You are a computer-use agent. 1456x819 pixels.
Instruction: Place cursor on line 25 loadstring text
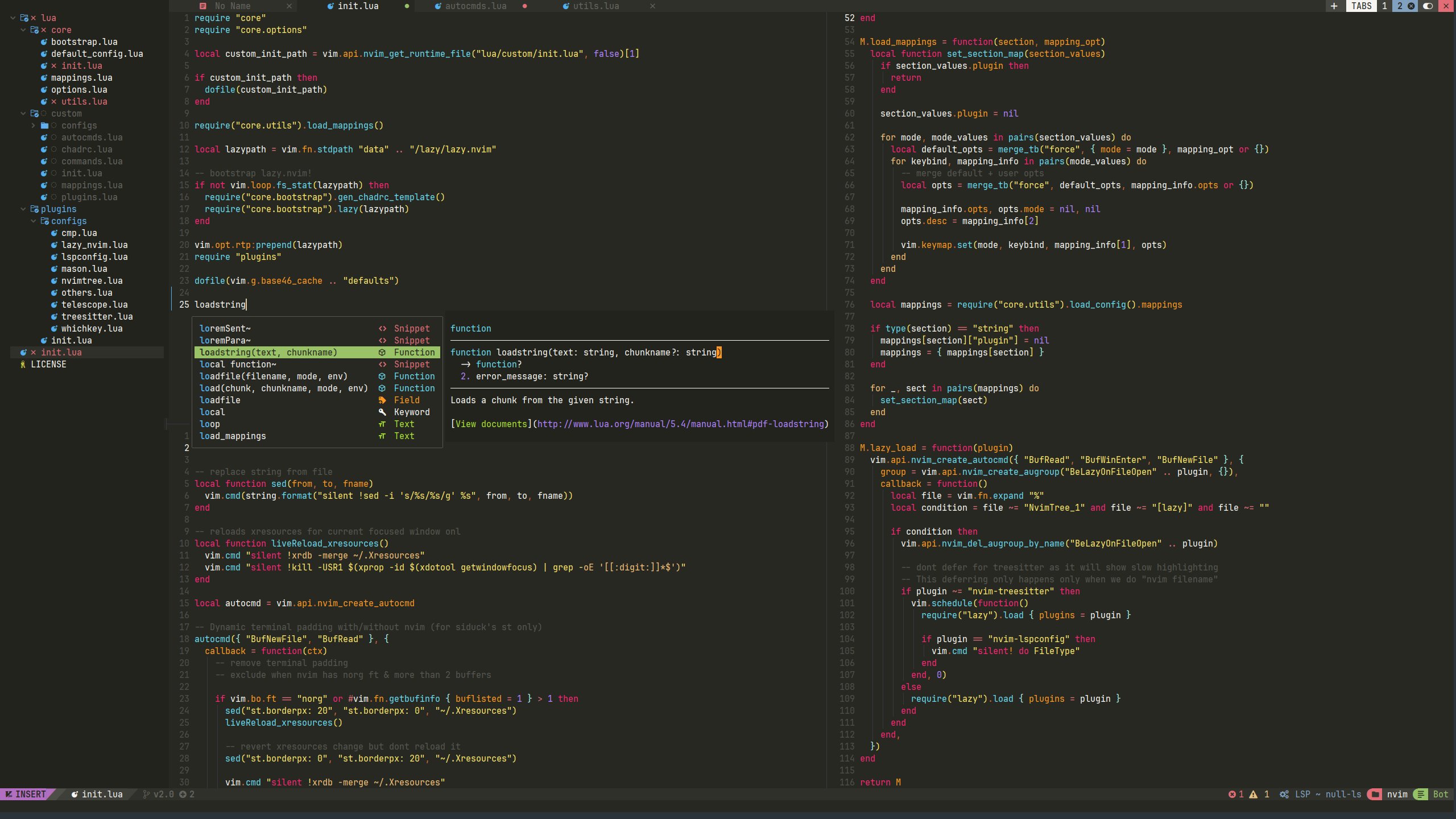pyautogui.click(x=220, y=305)
